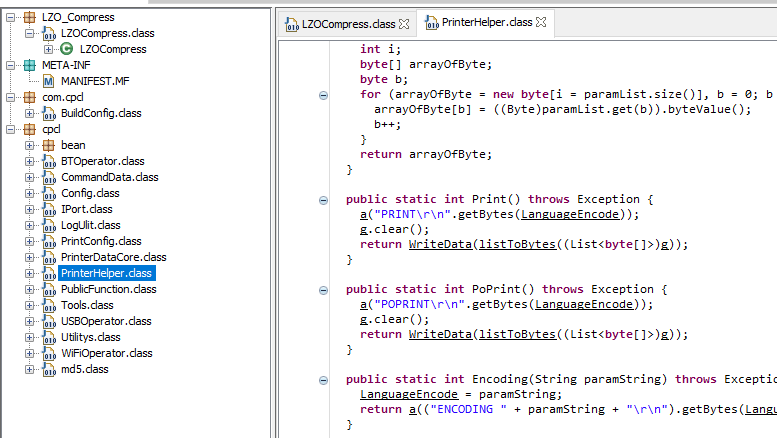Viewport: 777px width, 438px height.
Task: Click 'return arrayOfByte;' code line
Action: click(x=426, y=155)
